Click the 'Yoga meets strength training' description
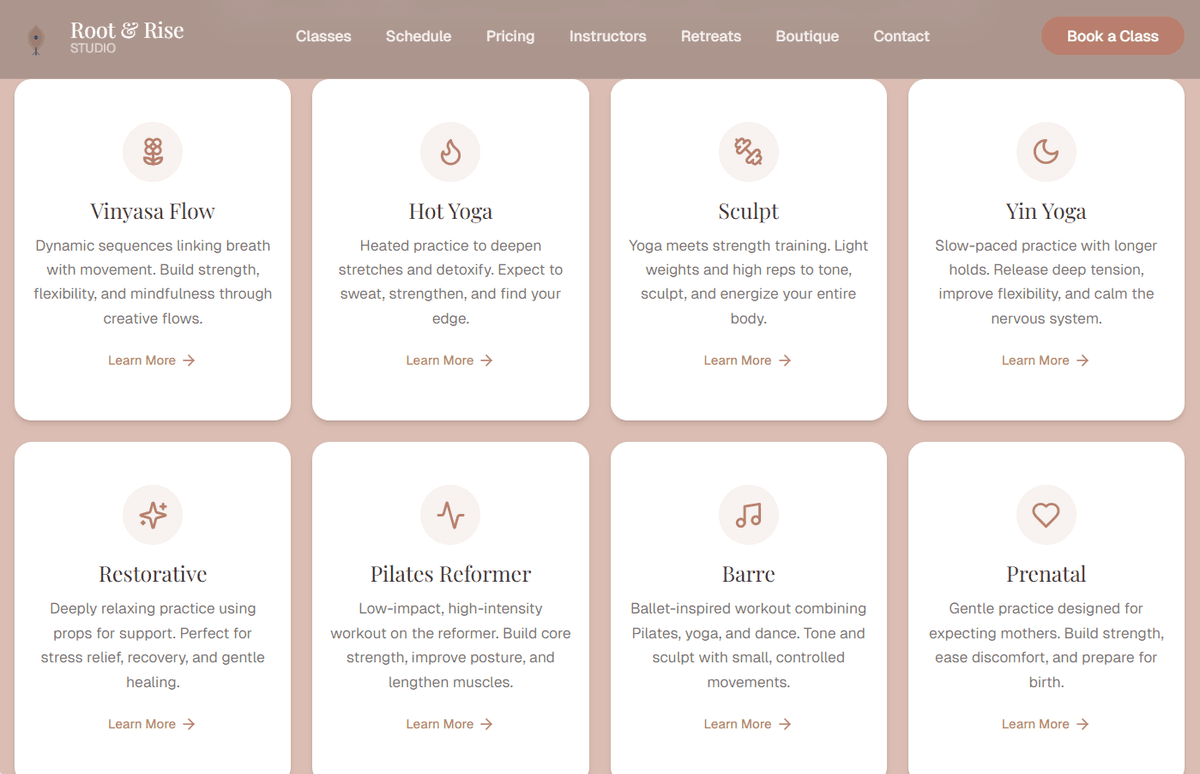 pos(749,282)
